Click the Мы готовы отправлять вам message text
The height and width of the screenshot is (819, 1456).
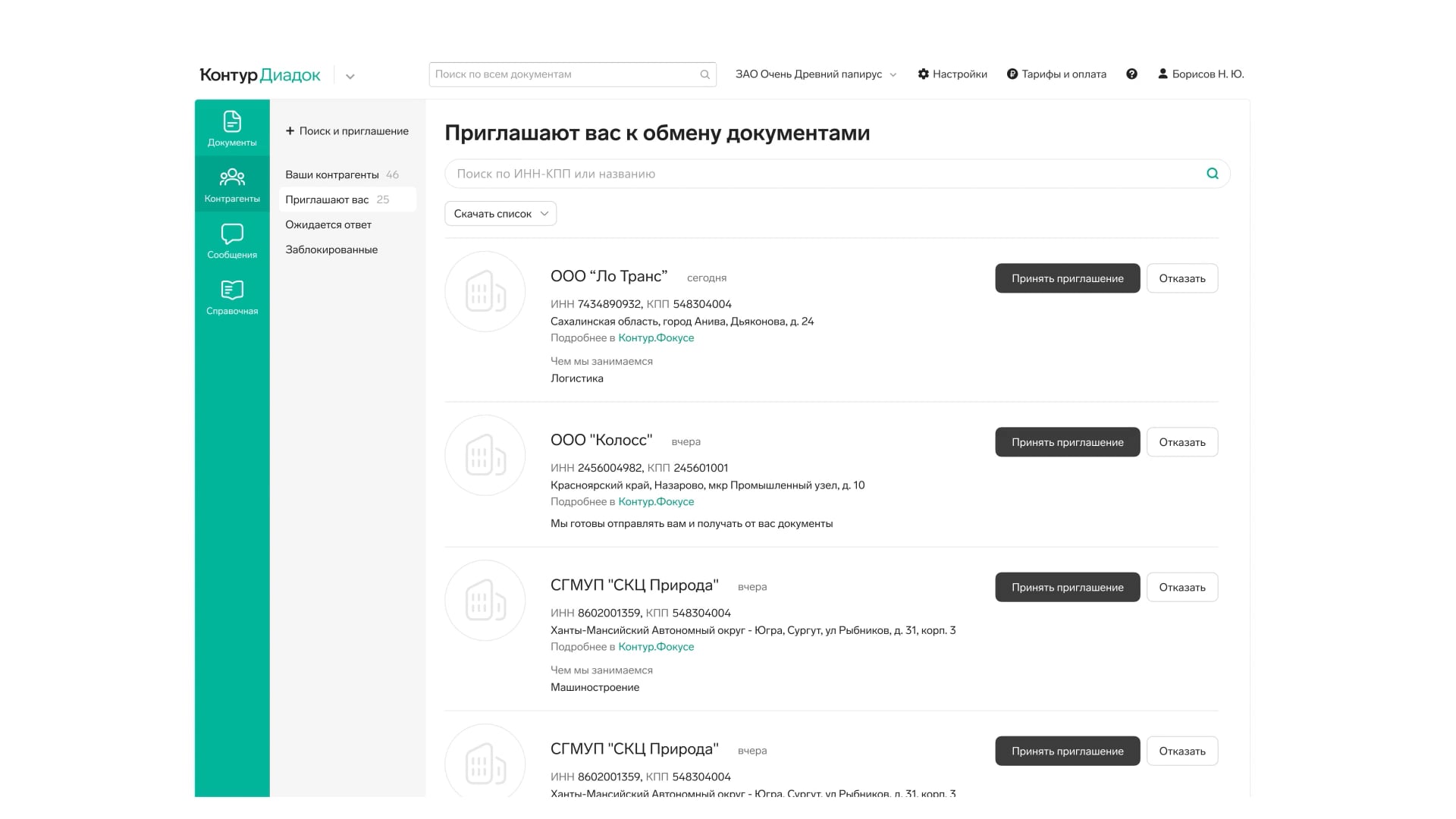(692, 524)
